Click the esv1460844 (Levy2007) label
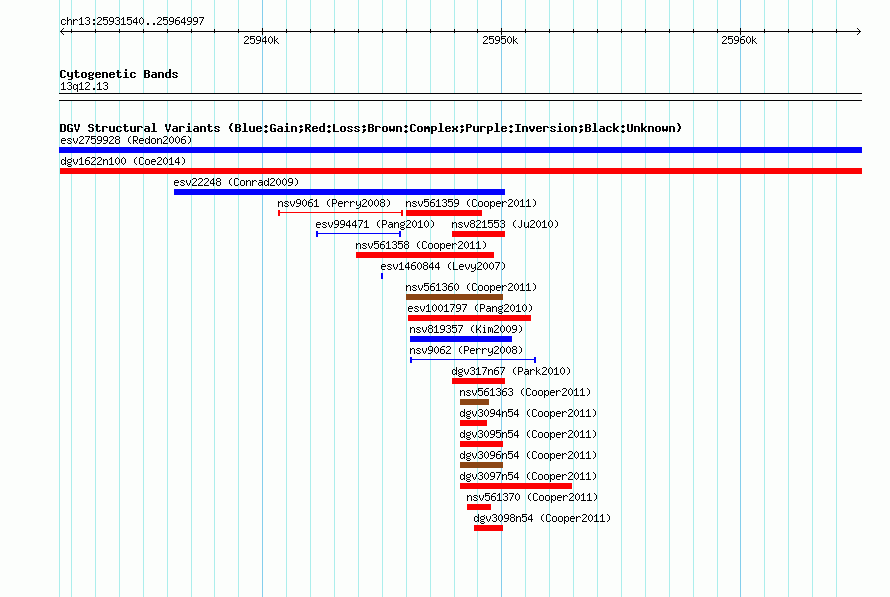The image size is (890, 597). [443, 266]
